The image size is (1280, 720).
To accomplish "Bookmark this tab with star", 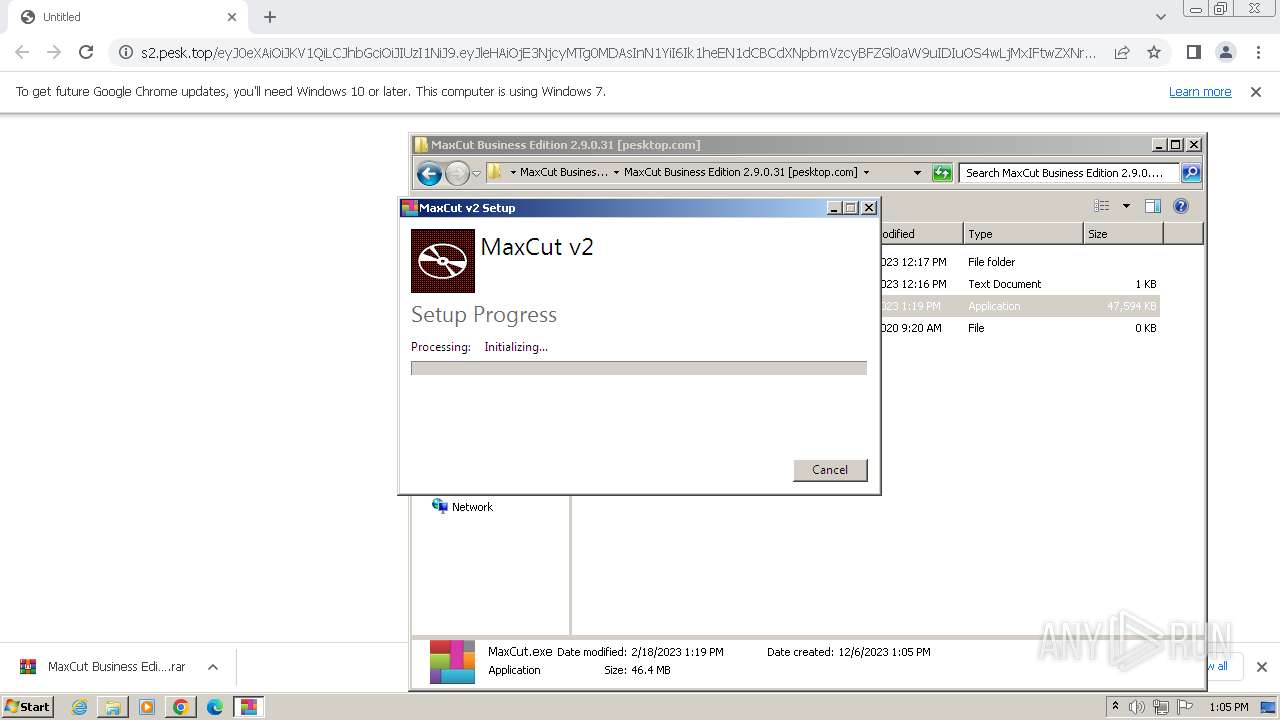I will pos(1154,53).
